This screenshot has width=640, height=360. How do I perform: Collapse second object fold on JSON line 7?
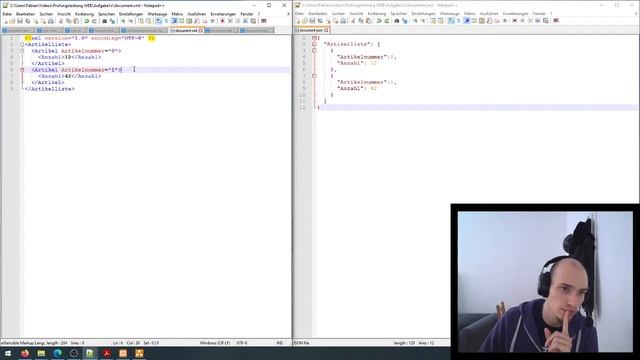[x=314, y=76]
